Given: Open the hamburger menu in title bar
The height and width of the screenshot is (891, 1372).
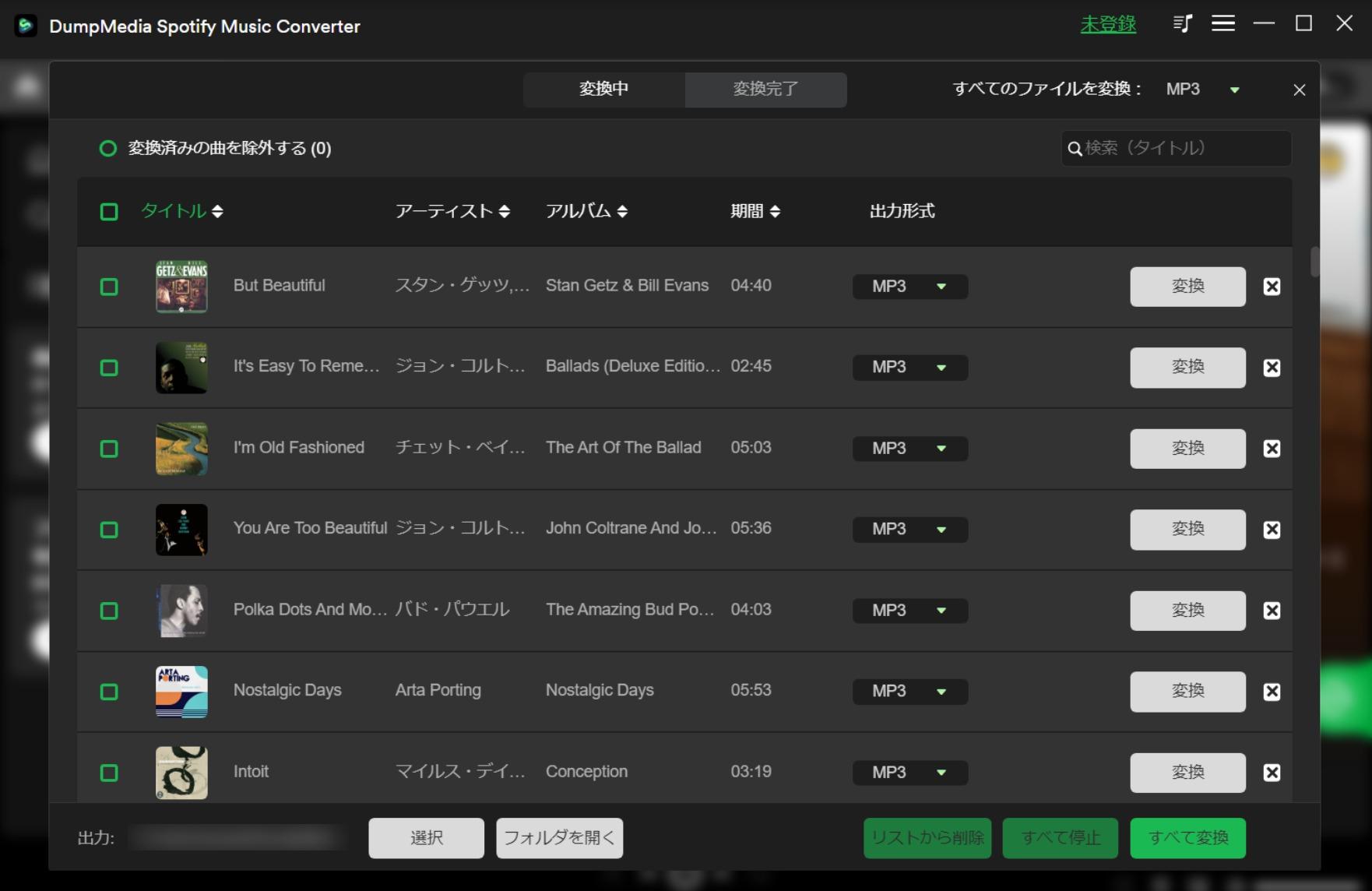Looking at the screenshot, I should [1223, 24].
